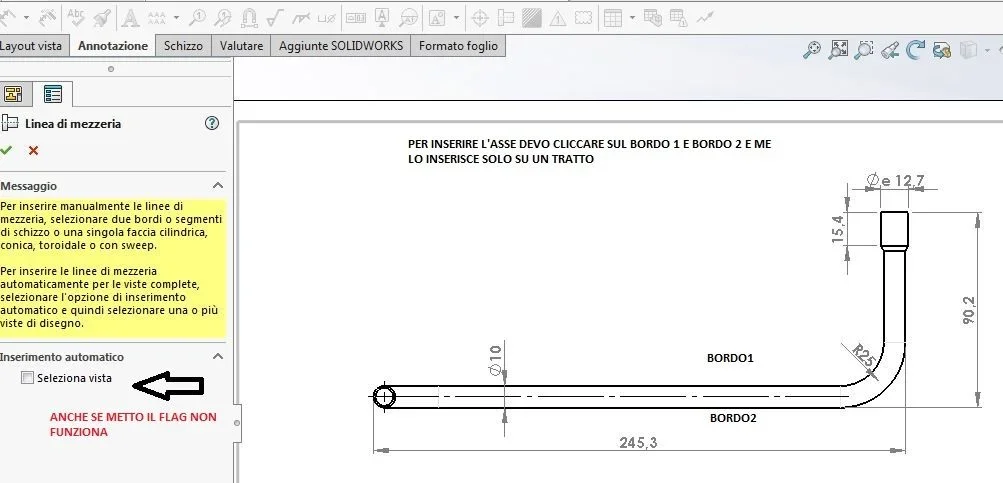Click the BORDO1 label
Image resolution: width=1003 pixels, height=483 pixels.
click(x=730, y=358)
